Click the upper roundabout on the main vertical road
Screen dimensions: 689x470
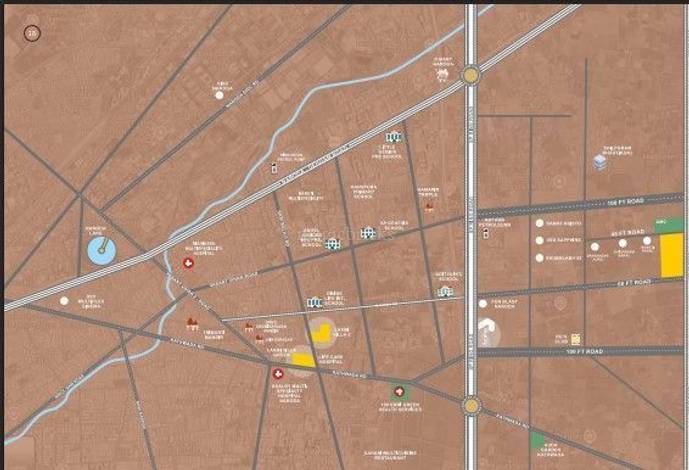coord(470,75)
